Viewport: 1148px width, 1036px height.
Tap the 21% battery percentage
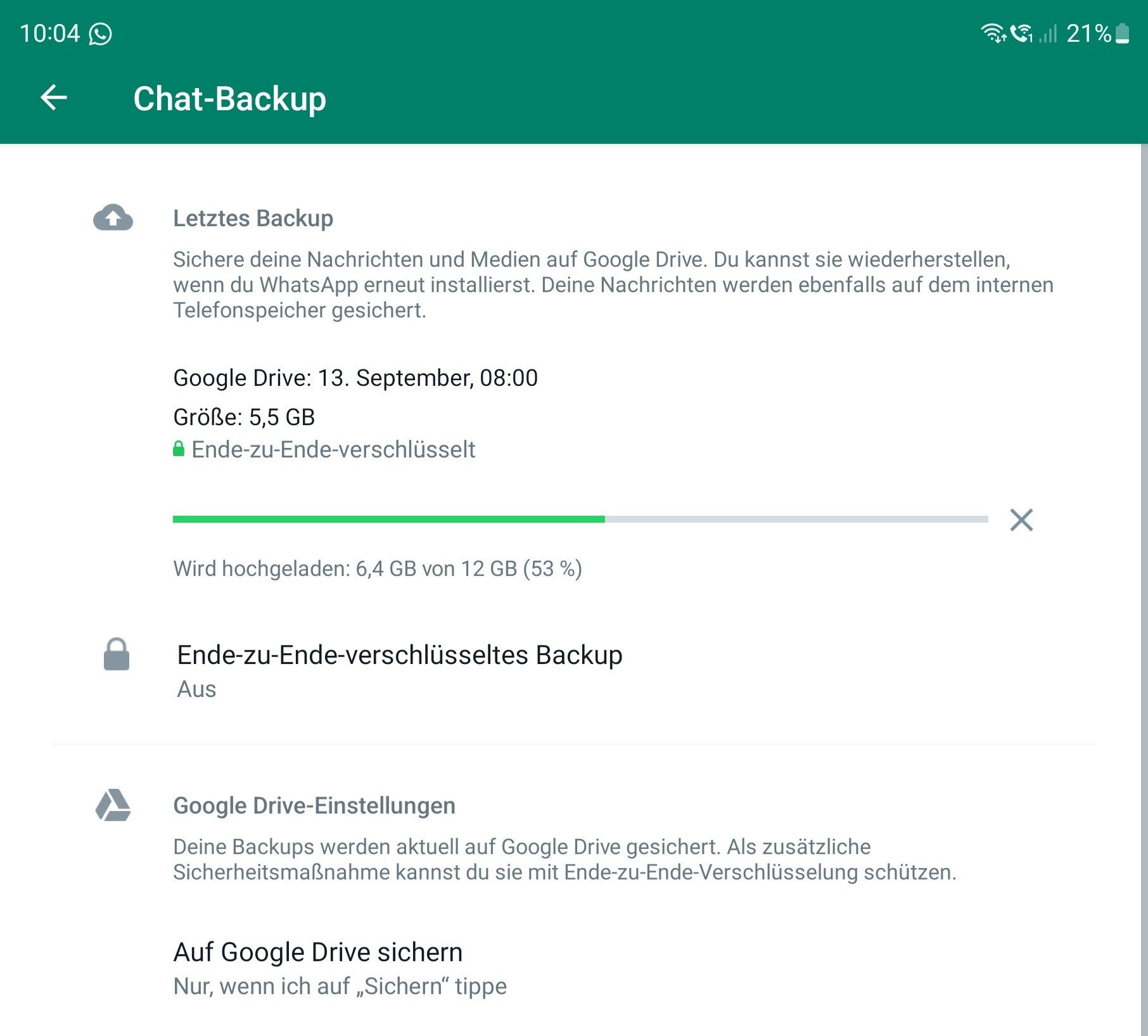[1088, 33]
